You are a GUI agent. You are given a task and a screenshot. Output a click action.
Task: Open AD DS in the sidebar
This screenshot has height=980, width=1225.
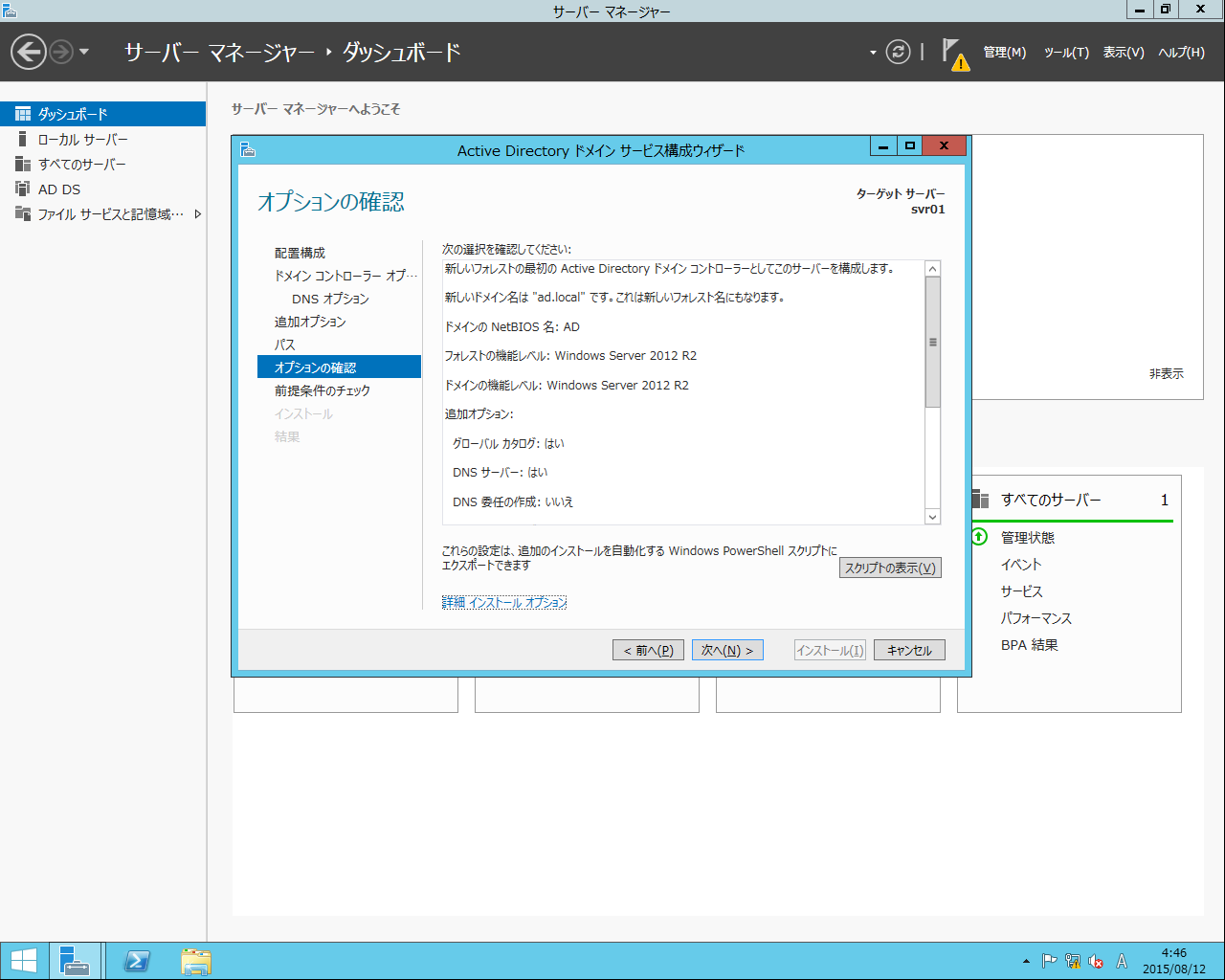tap(59, 189)
